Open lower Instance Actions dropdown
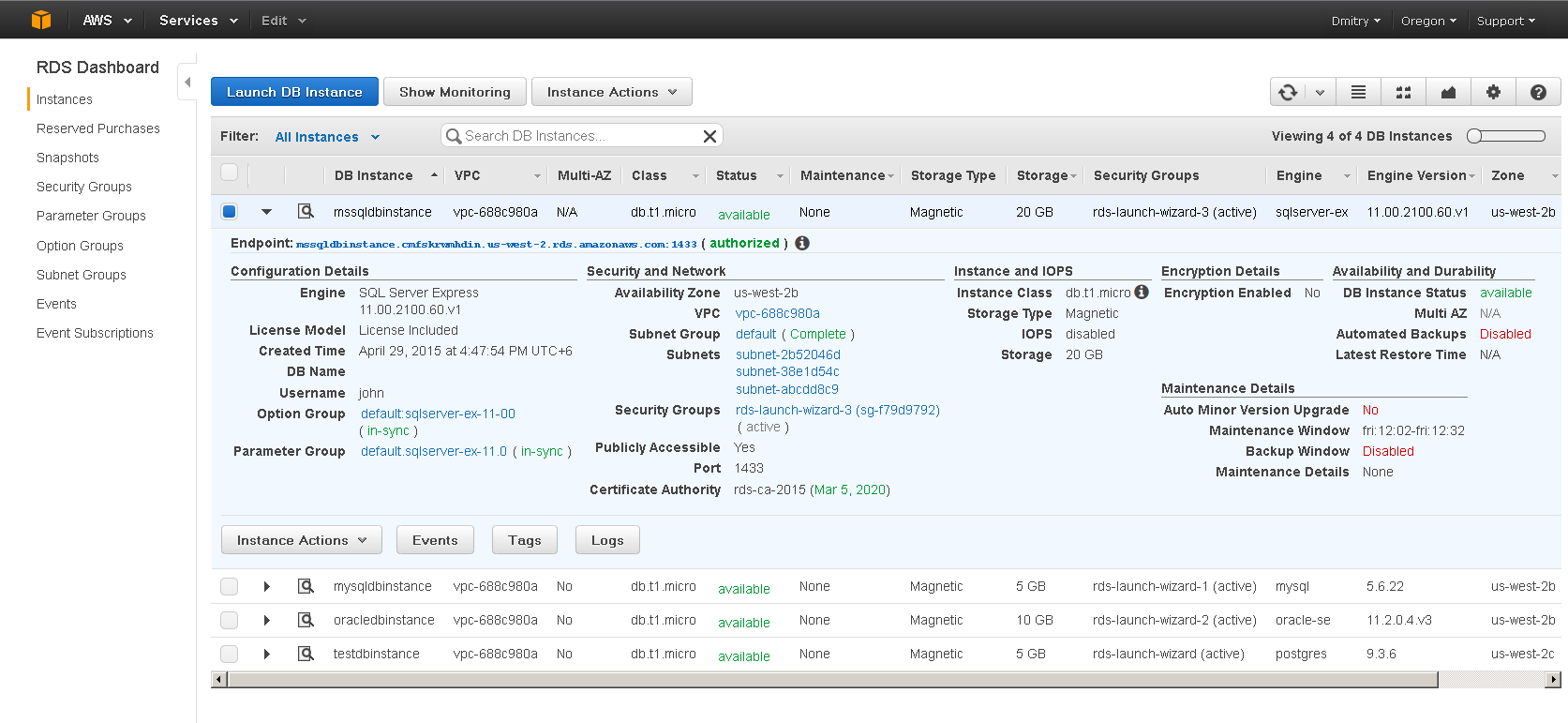 [301, 540]
